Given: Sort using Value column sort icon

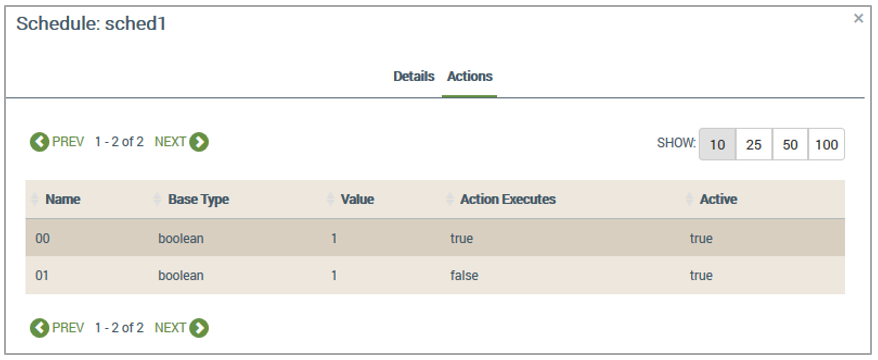Looking at the screenshot, I should (x=330, y=199).
